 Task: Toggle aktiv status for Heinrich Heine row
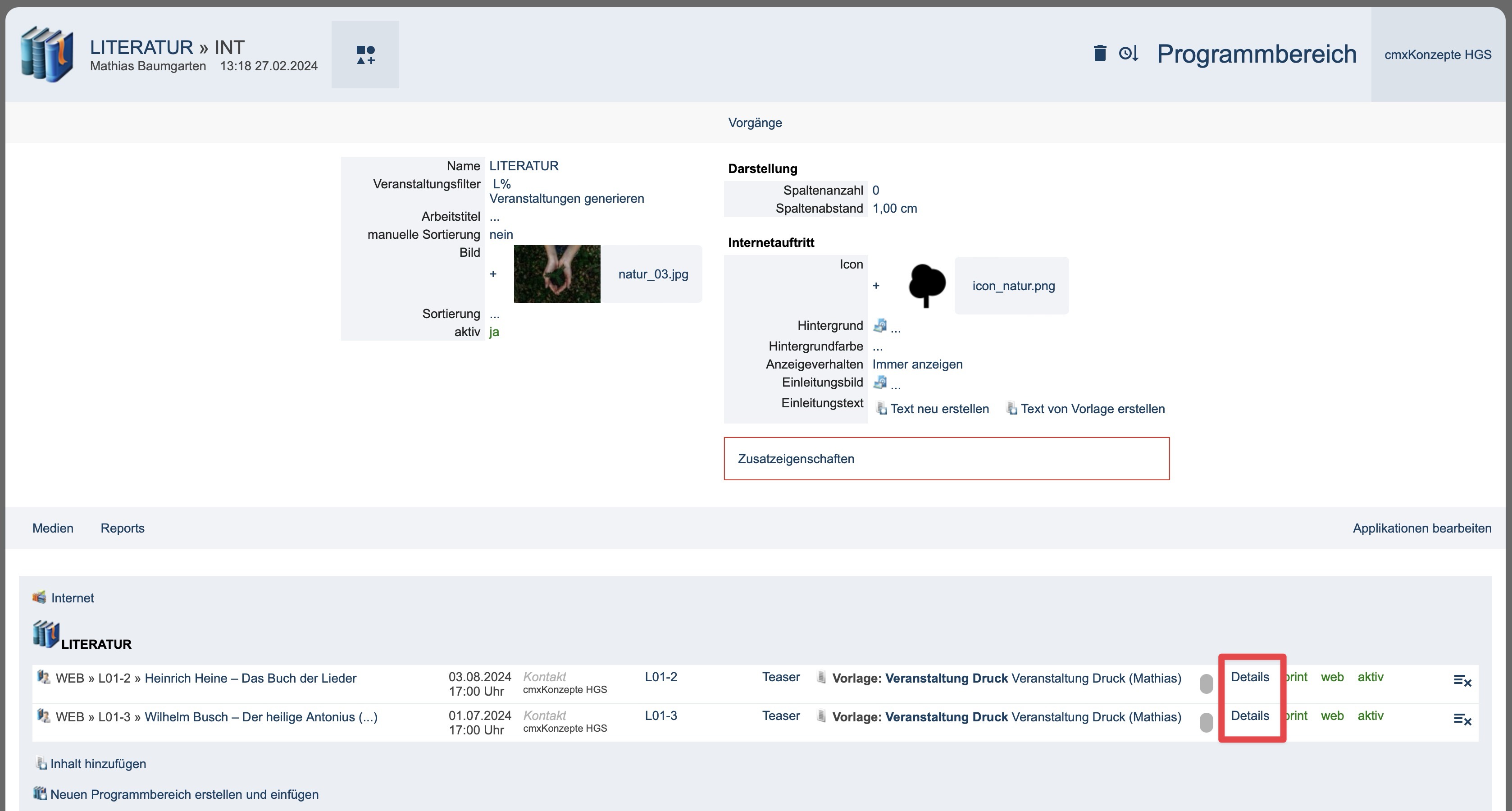click(x=1370, y=677)
